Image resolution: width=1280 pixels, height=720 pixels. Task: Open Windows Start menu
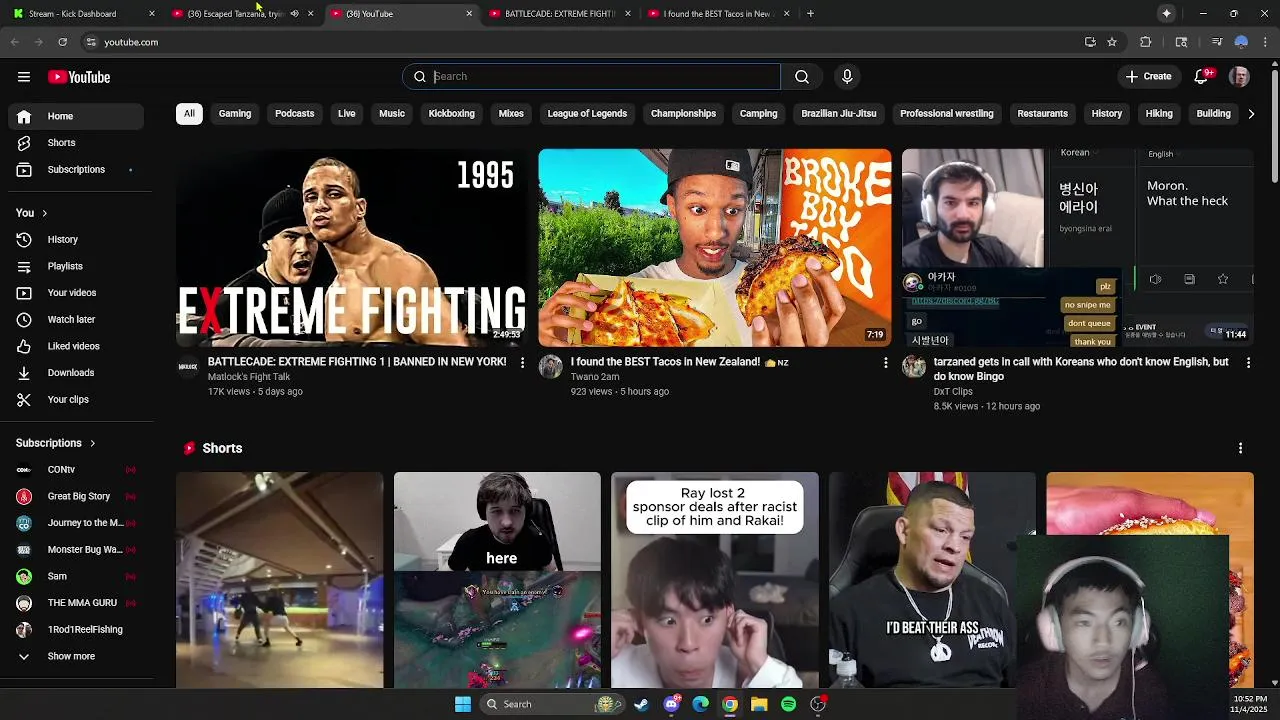(463, 704)
